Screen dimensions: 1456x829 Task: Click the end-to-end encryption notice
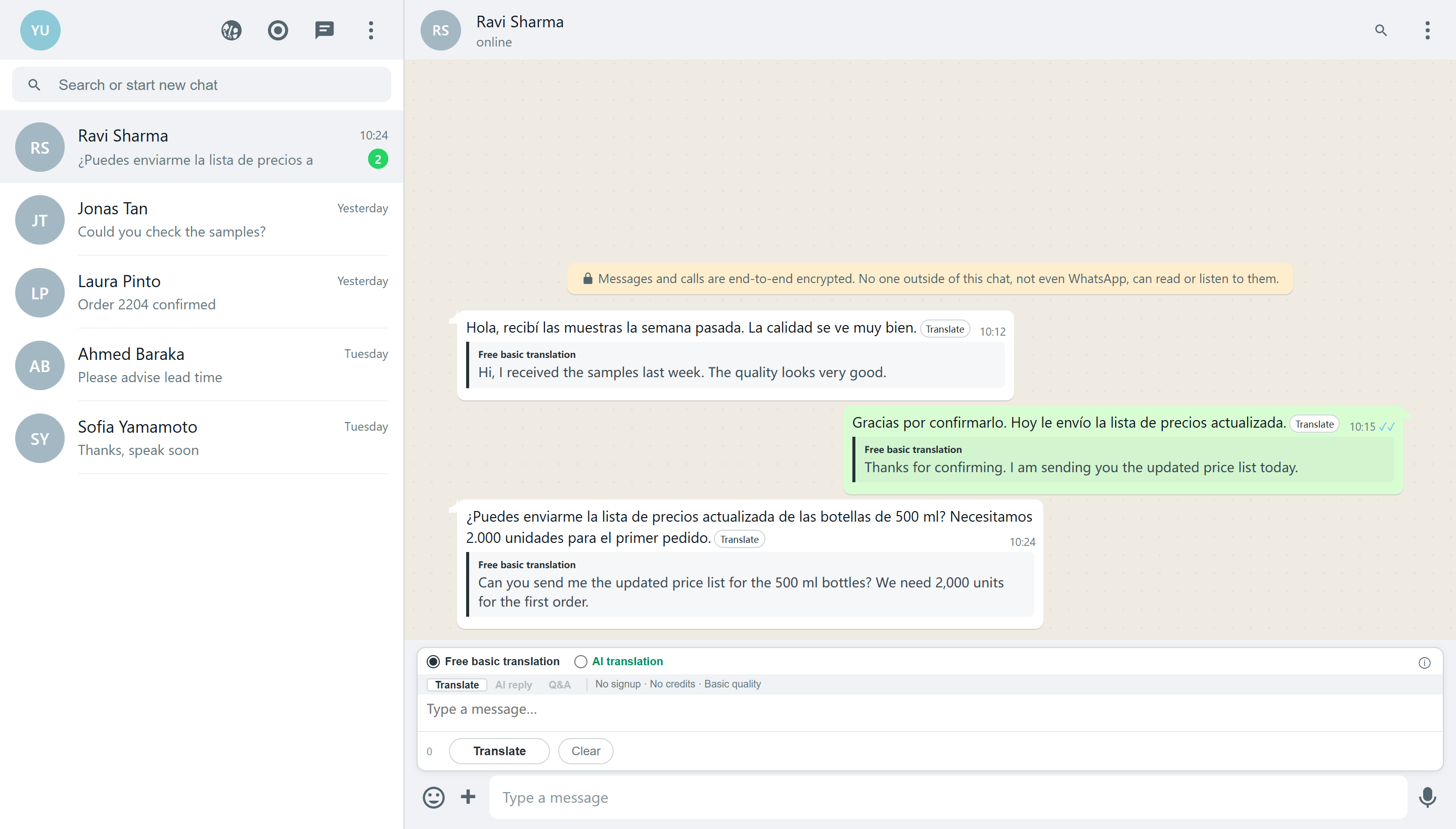pyautogui.click(x=929, y=279)
